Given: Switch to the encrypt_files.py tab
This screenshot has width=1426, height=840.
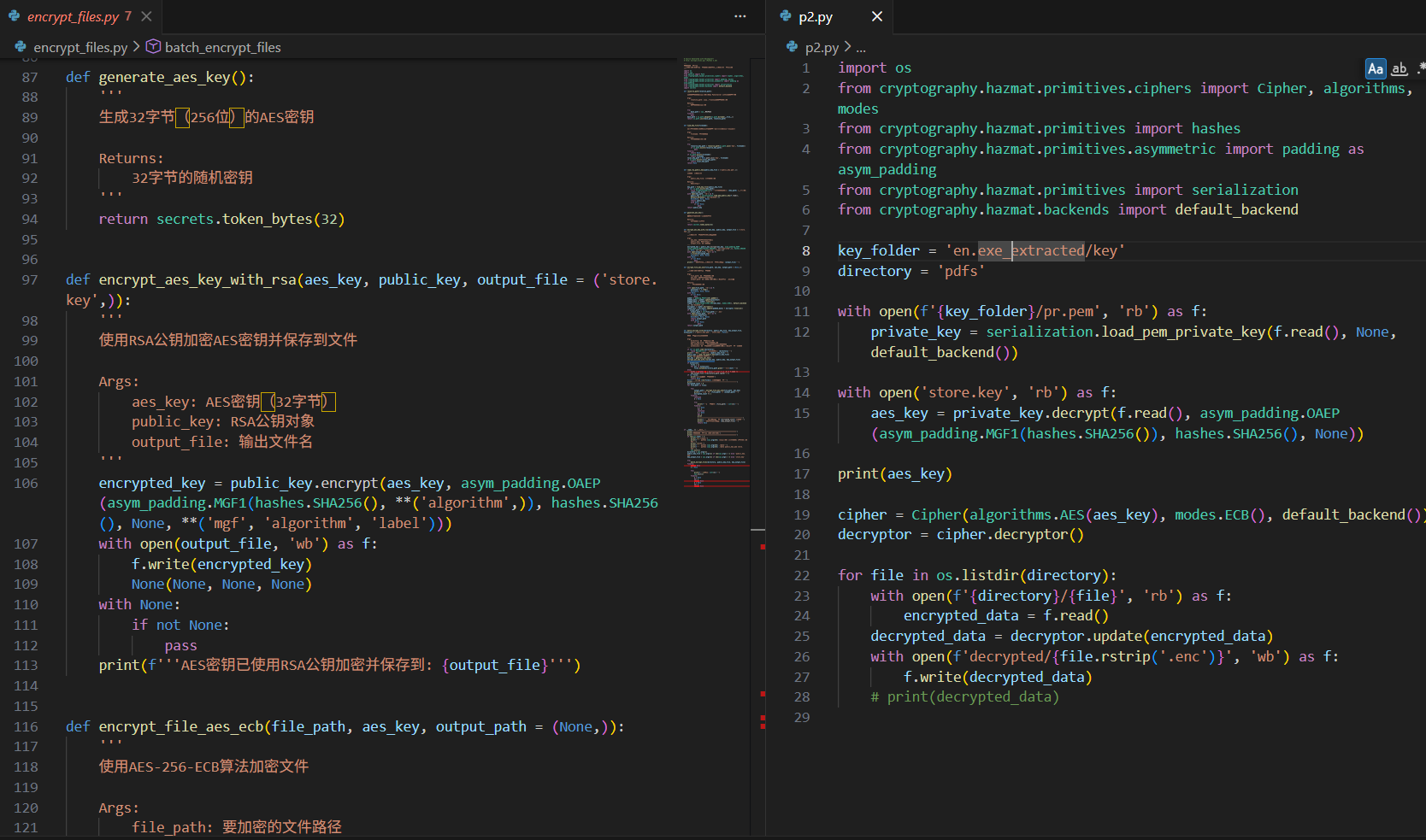Looking at the screenshot, I should pos(73,16).
